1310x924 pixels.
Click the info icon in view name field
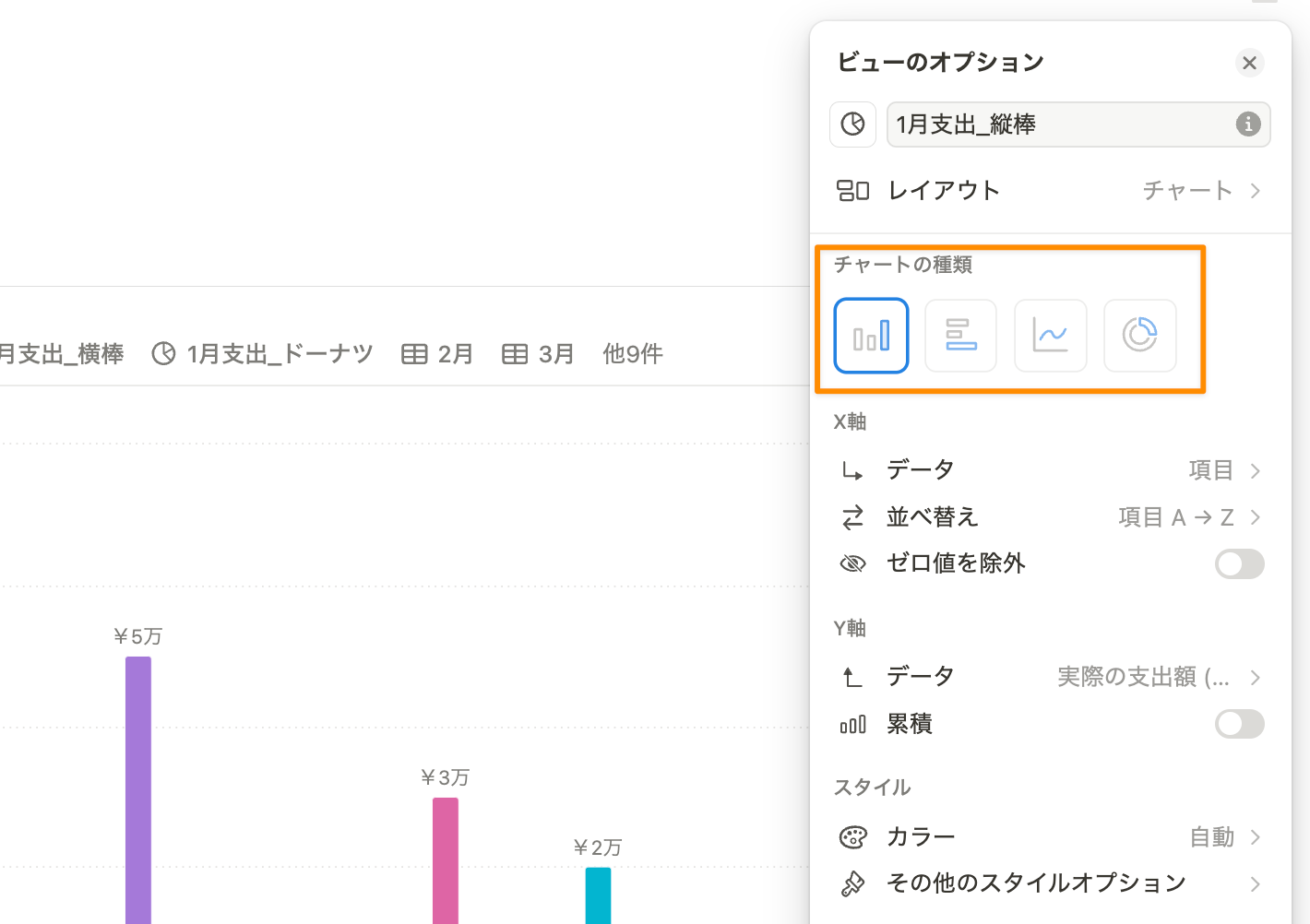coord(1248,124)
